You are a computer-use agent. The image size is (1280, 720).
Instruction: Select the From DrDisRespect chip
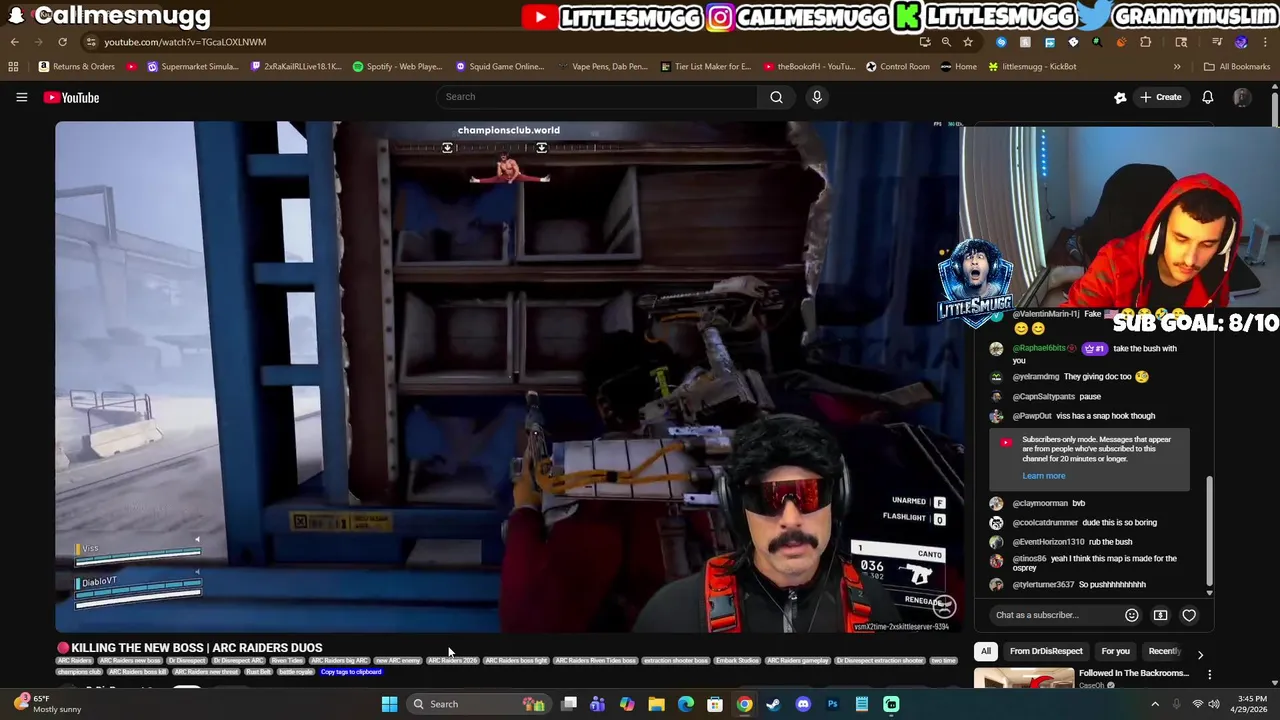[x=1046, y=651]
